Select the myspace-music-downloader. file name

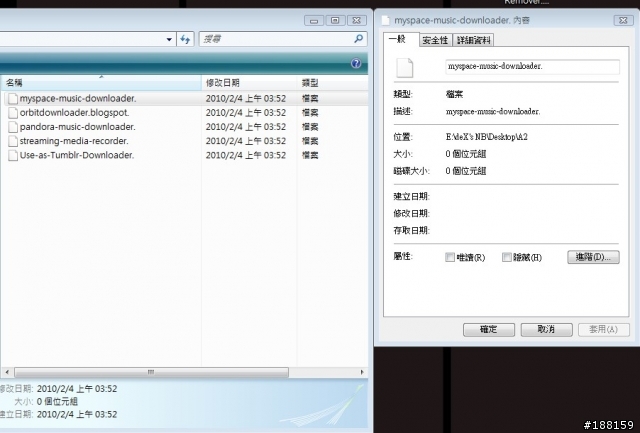point(78,99)
